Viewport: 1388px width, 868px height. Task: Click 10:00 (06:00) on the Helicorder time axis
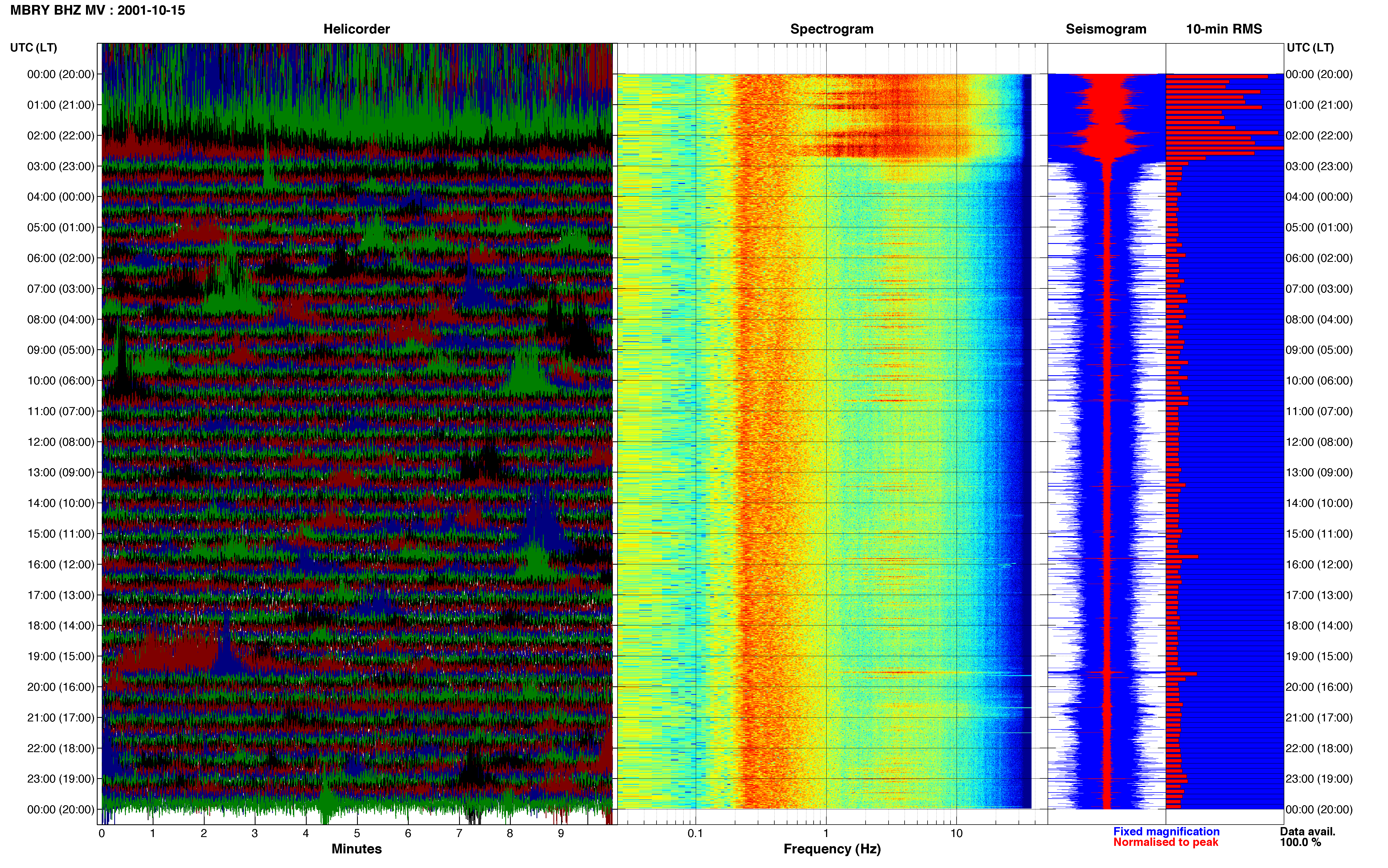[x=61, y=380]
